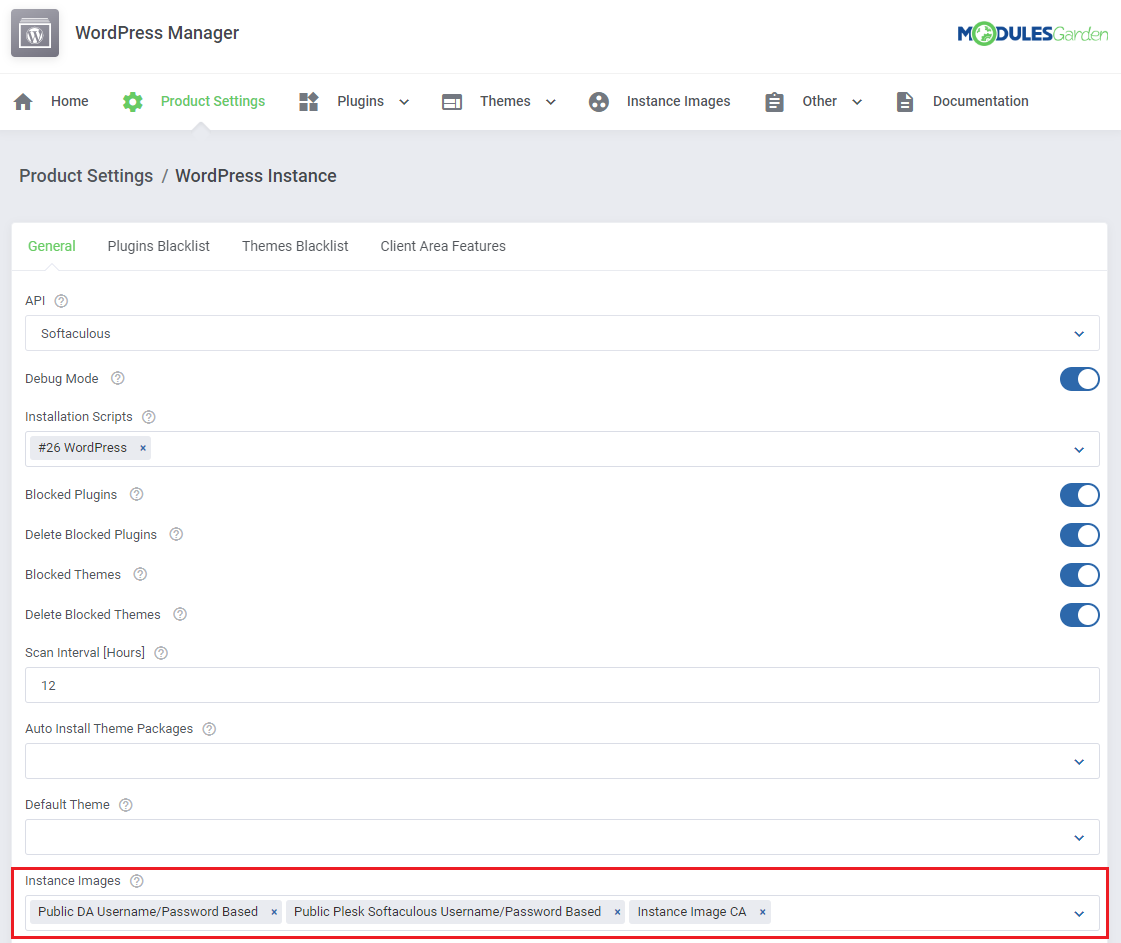Show help tooltip for Instance Images field

click(x=137, y=881)
